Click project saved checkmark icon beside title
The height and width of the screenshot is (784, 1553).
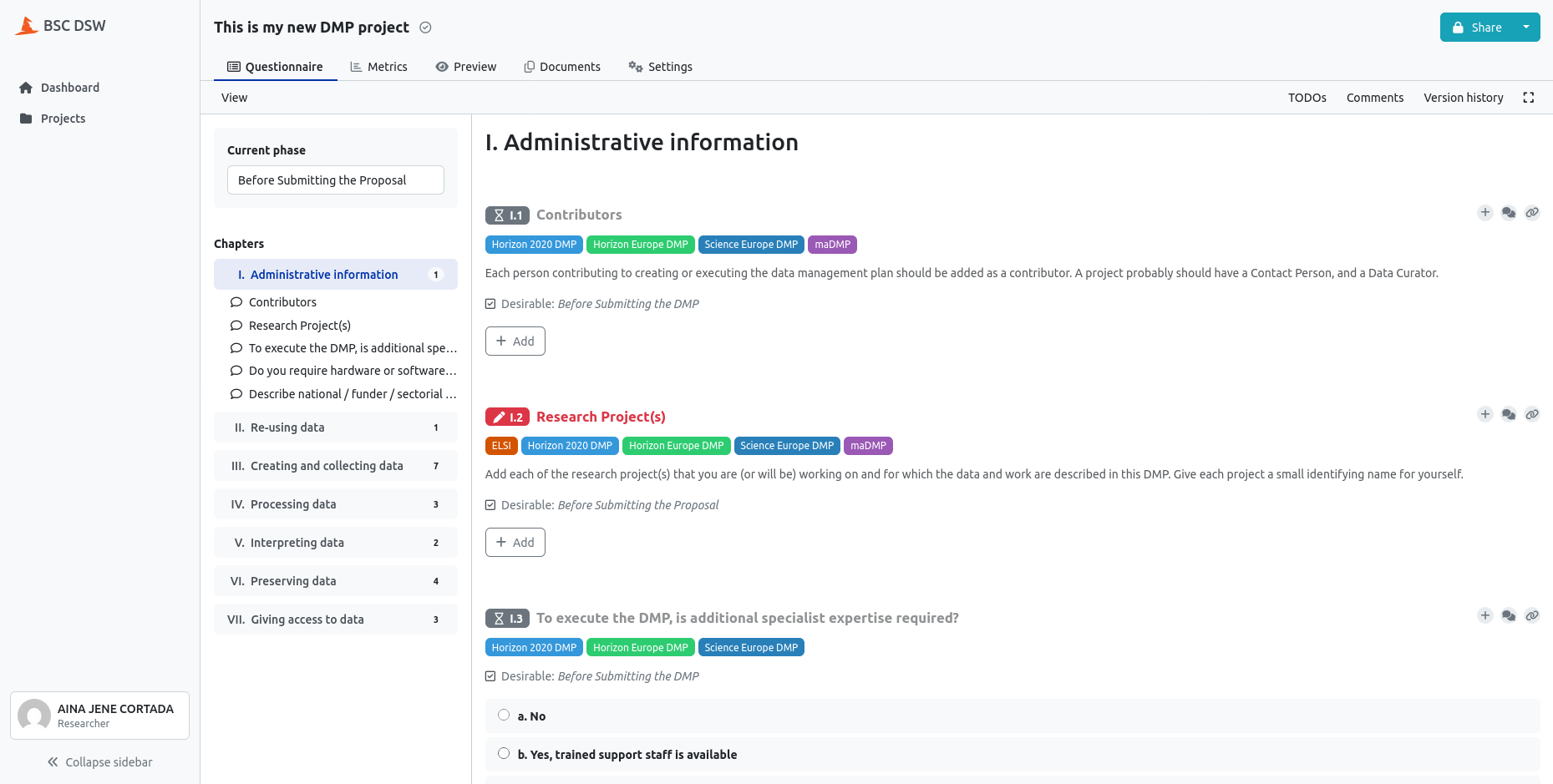(425, 28)
